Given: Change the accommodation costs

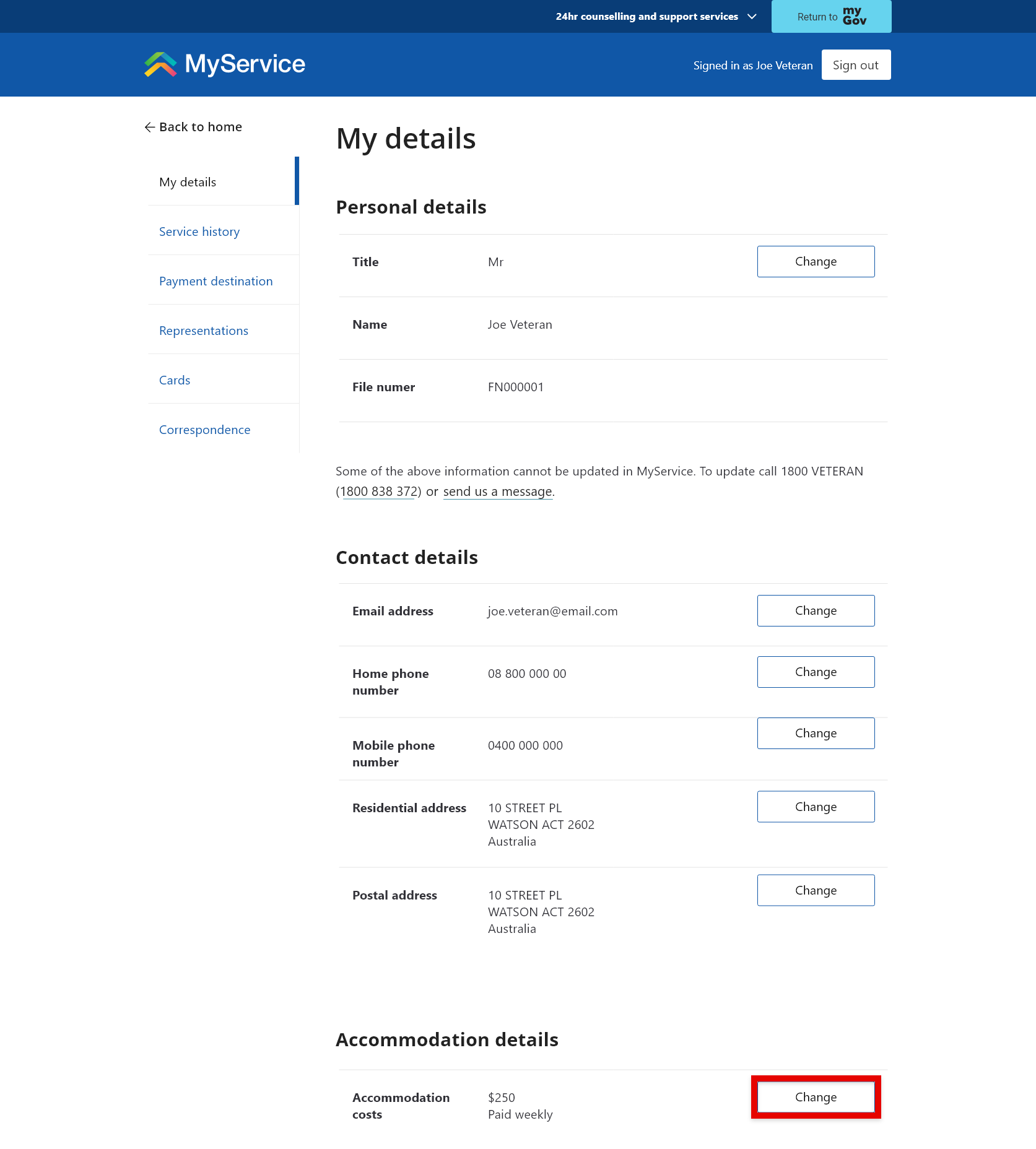Looking at the screenshot, I should [x=816, y=1097].
